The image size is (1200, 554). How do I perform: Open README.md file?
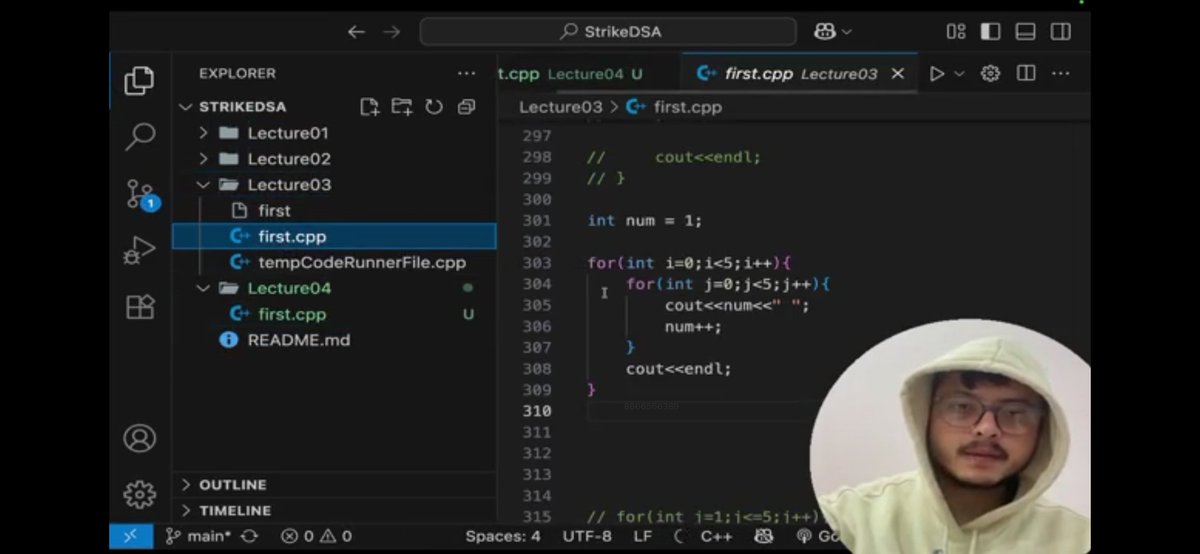[x=334, y=340]
